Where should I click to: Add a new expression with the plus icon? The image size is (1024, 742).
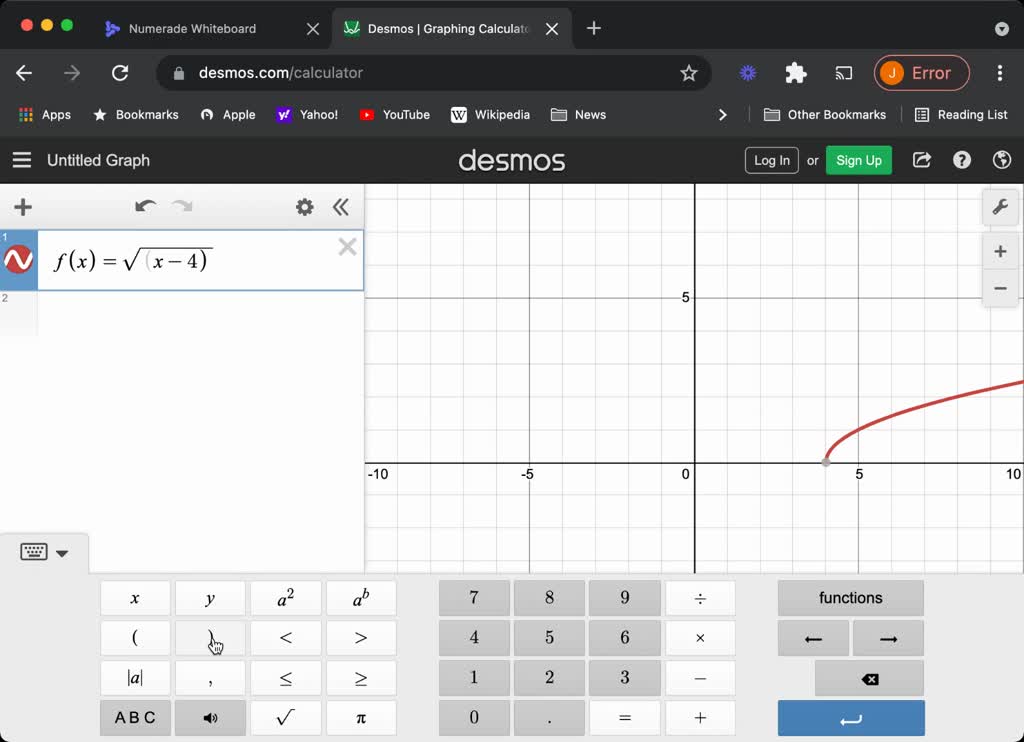tap(22, 207)
